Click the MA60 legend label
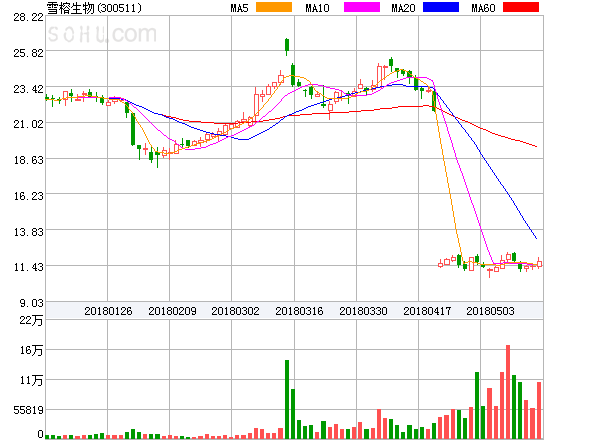 pos(483,8)
